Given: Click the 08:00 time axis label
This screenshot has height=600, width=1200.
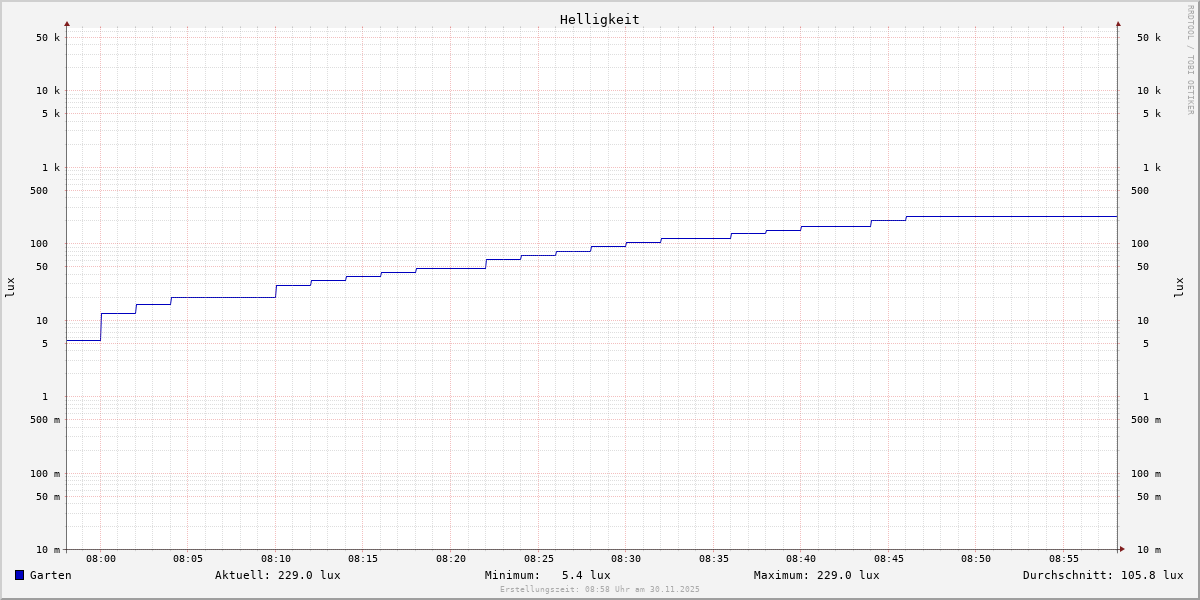Looking at the screenshot, I should 101,559.
